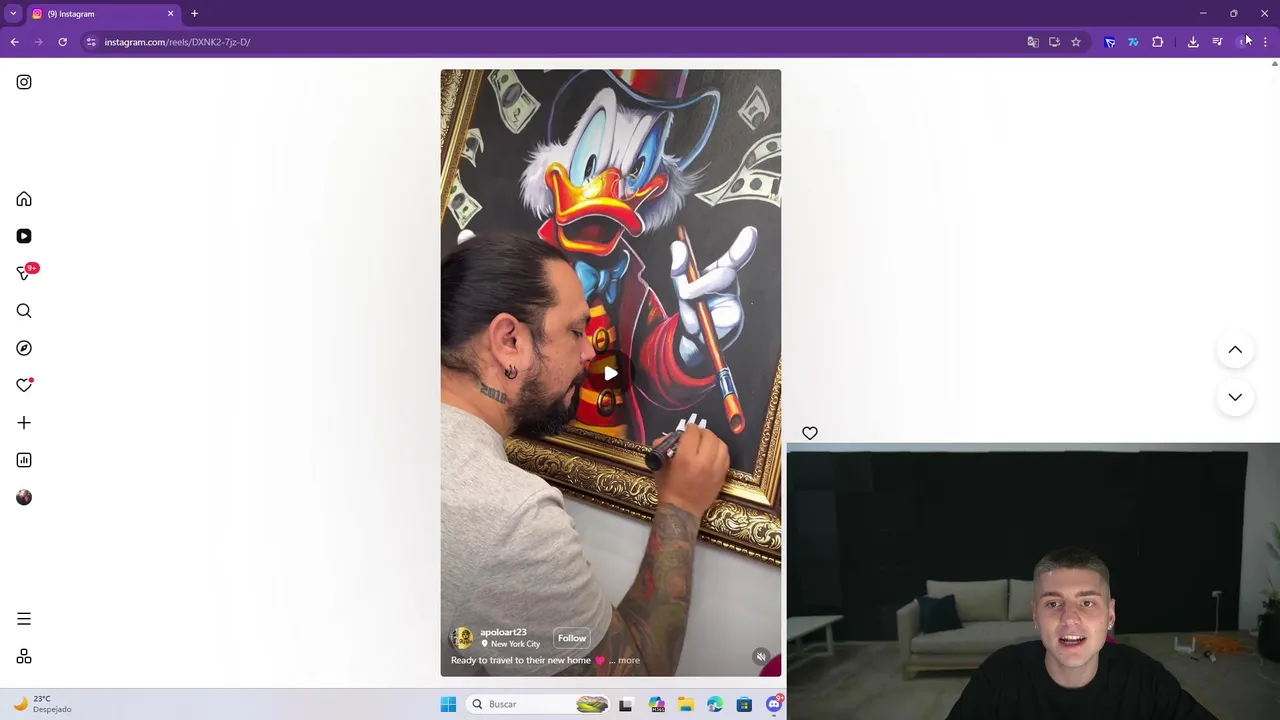Close the Instagram tab
This screenshot has height=720, width=1280.
[x=170, y=14]
